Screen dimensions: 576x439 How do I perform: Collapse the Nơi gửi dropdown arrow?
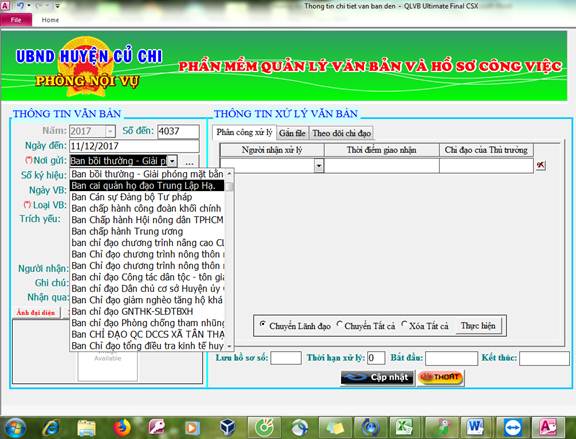[x=172, y=161]
